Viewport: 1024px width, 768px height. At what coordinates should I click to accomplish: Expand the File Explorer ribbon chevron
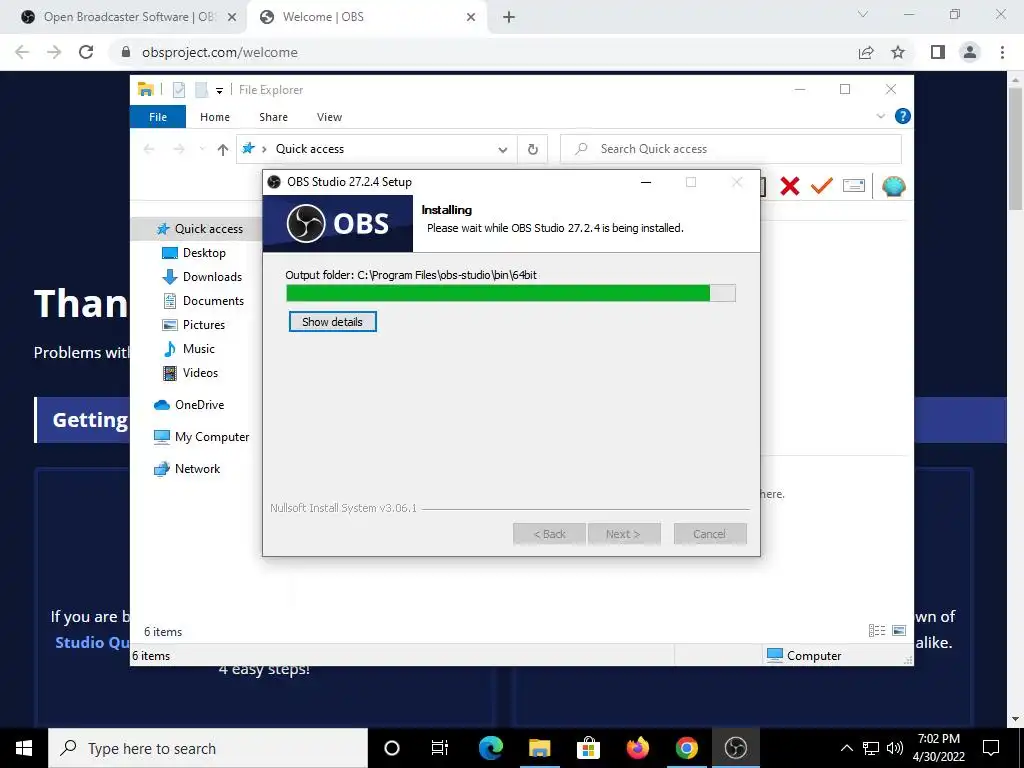click(x=880, y=116)
